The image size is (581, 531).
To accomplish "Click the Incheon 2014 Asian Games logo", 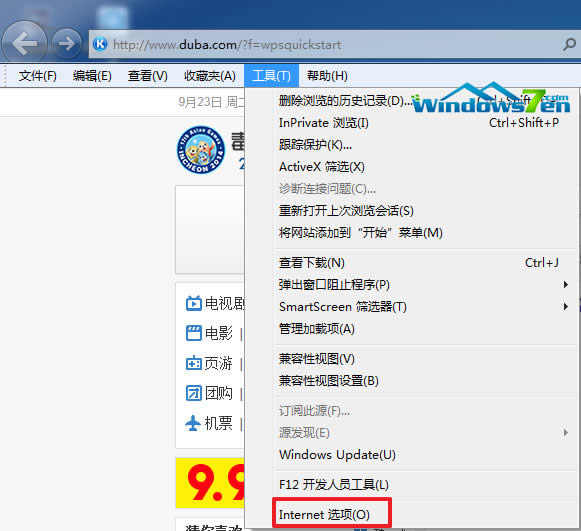I will click(x=200, y=150).
